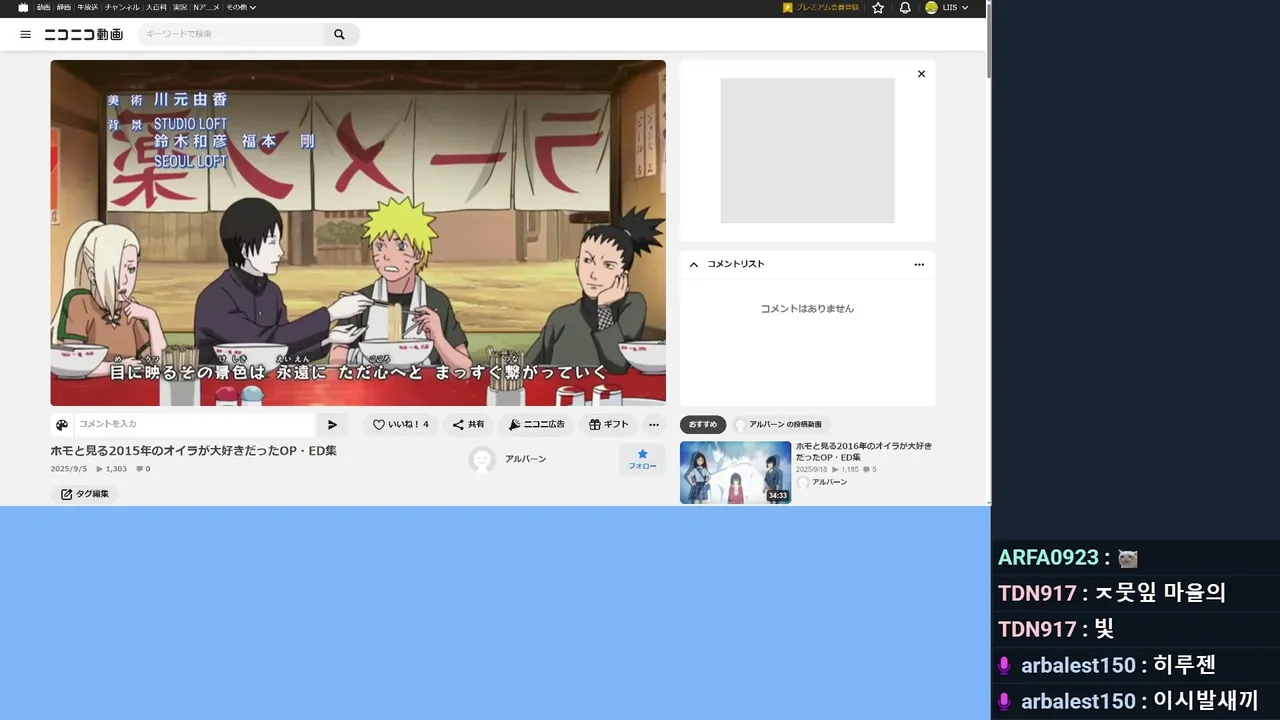1280x720 pixels.
Task: Open the comment color palette icon
Action: pyautogui.click(x=62, y=425)
